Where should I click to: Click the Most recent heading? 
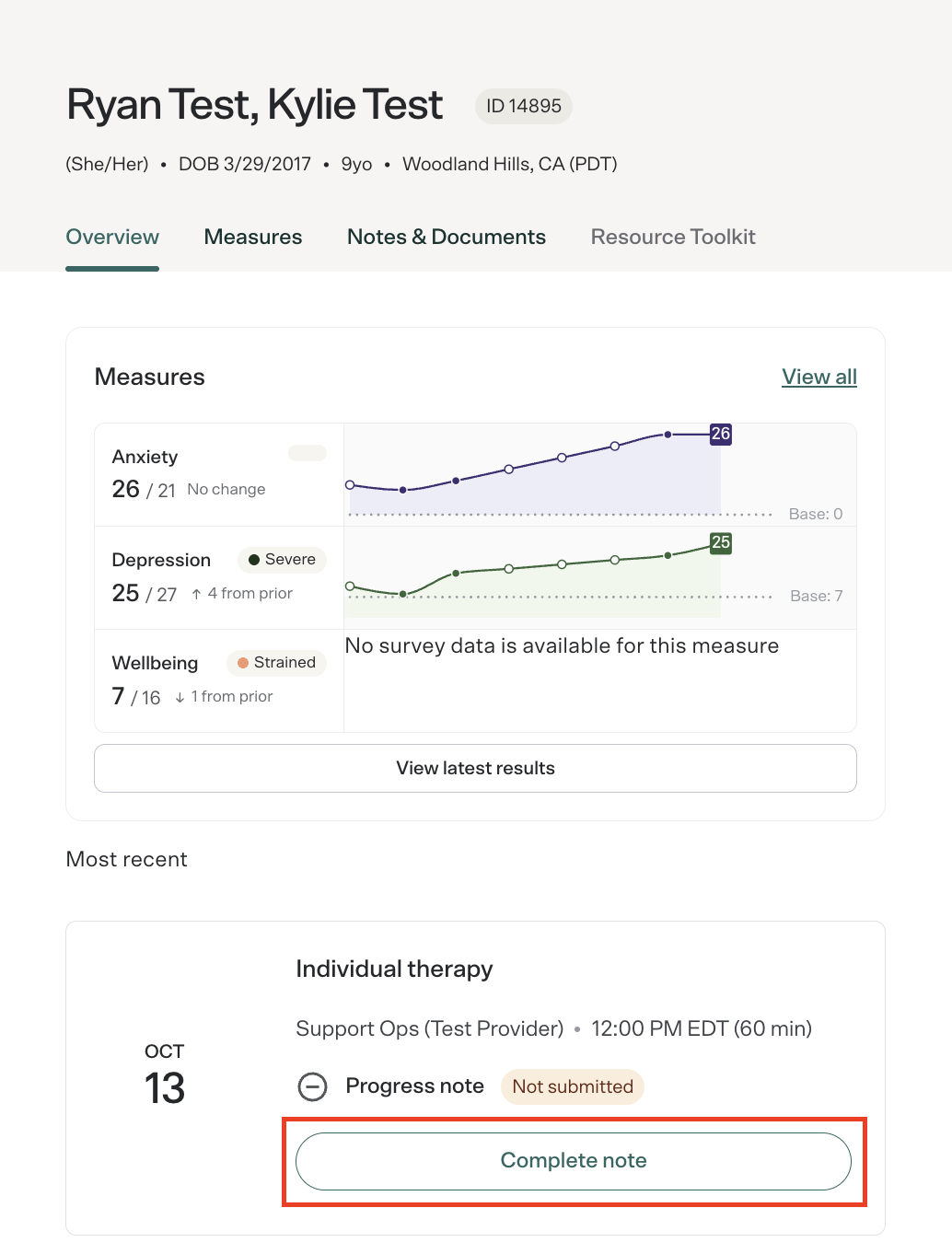tap(127, 859)
